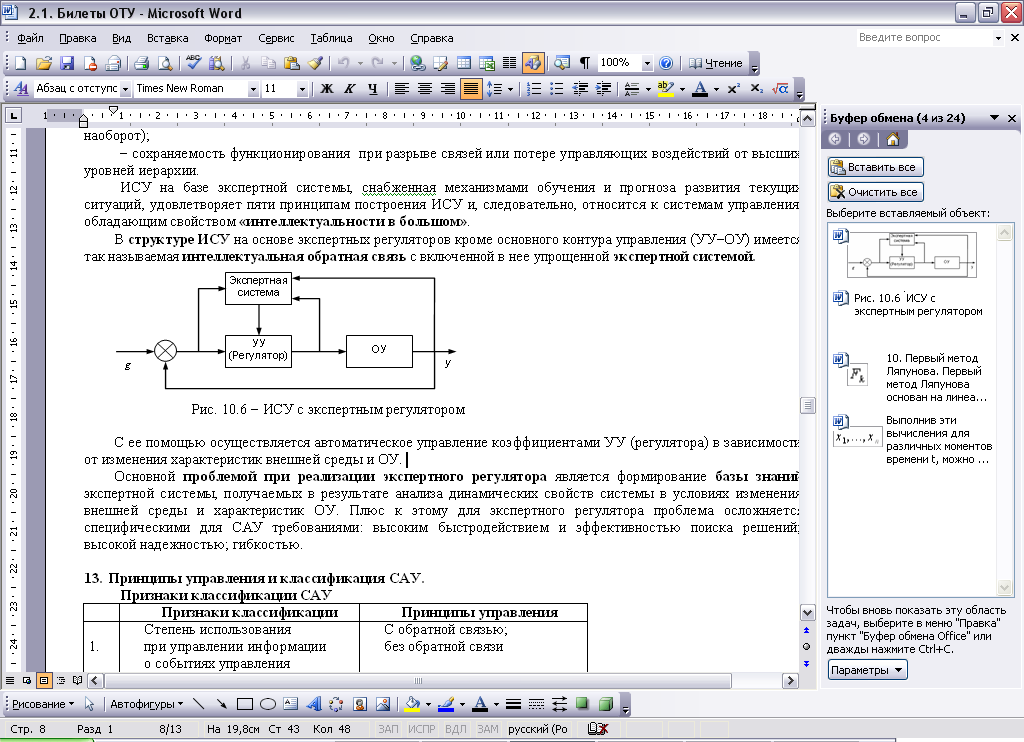Viewport: 1024px width, 742px height.
Task: Toggle justified alignment
Action: (x=471, y=88)
